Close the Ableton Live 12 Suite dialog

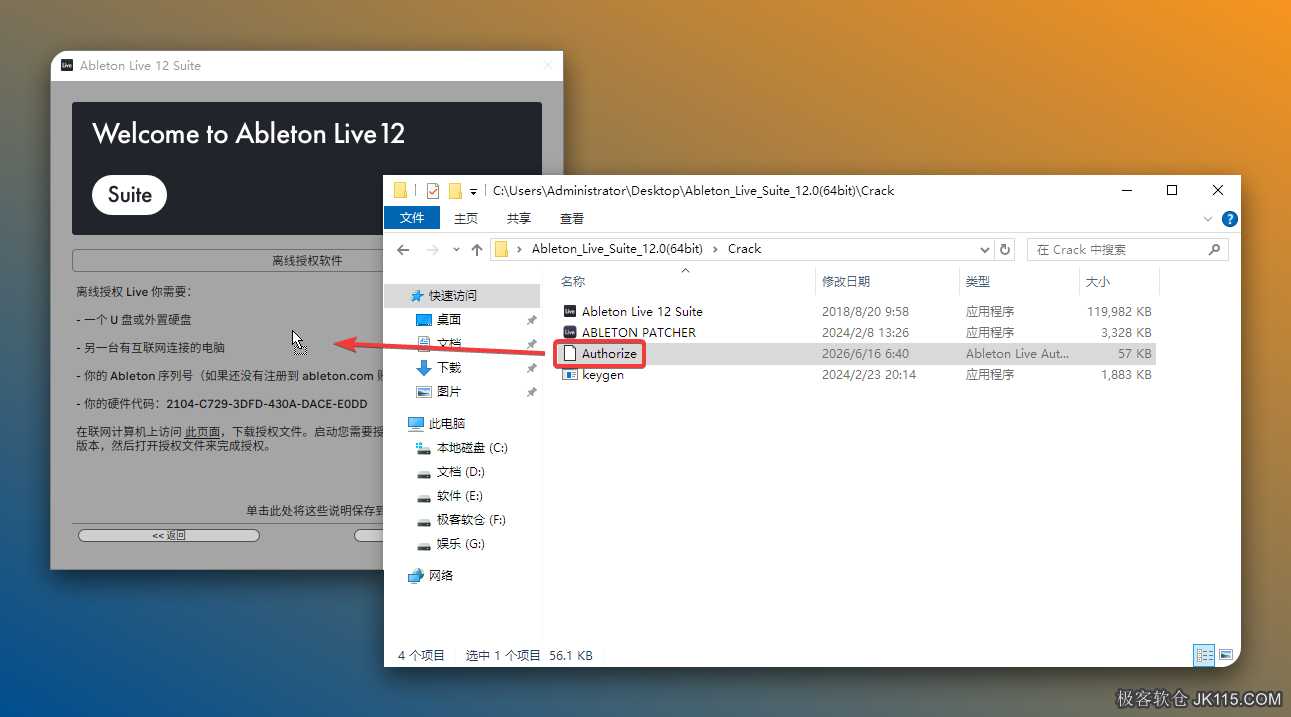[x=546, y=66]
